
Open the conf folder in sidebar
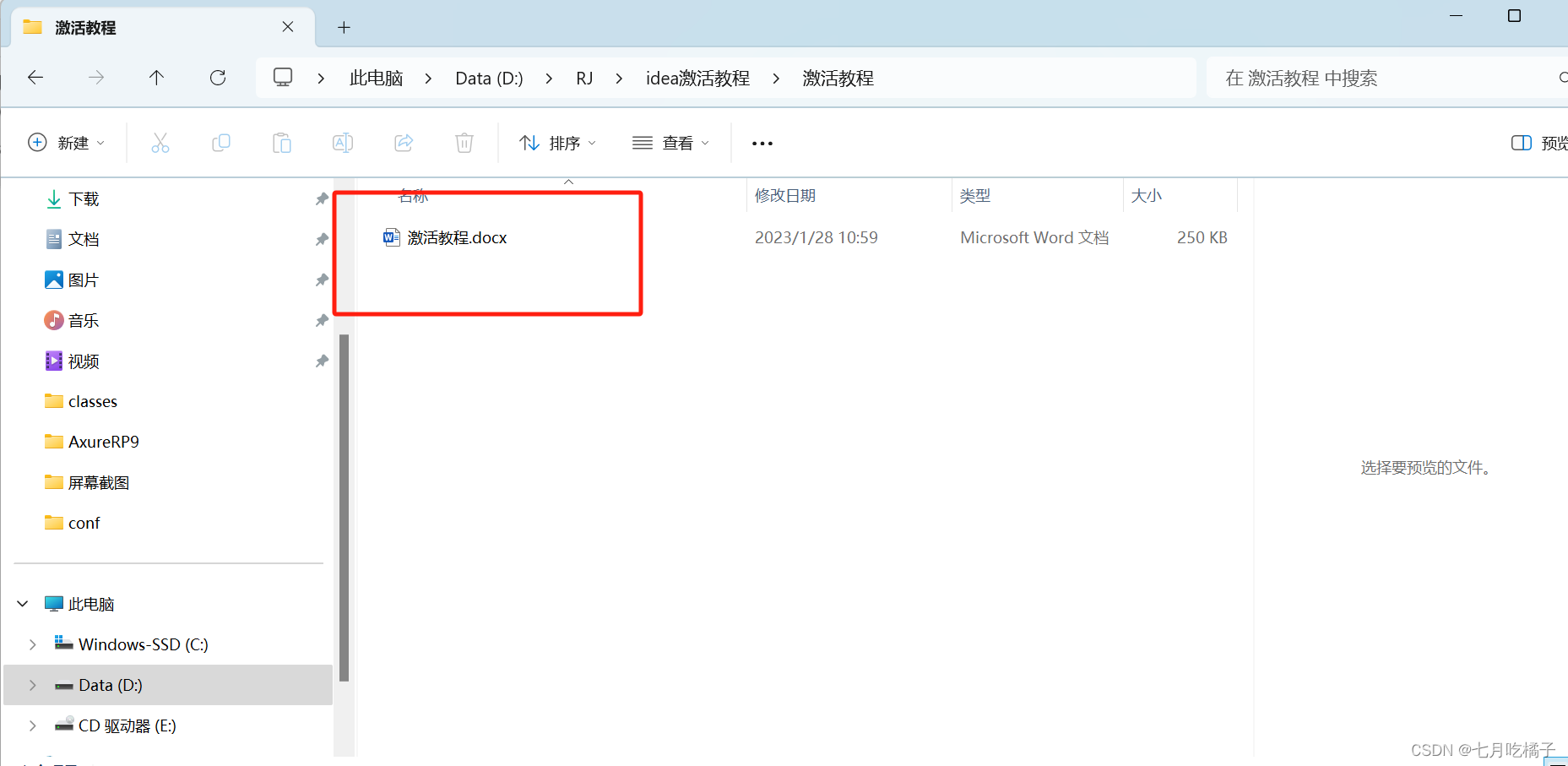84,523
